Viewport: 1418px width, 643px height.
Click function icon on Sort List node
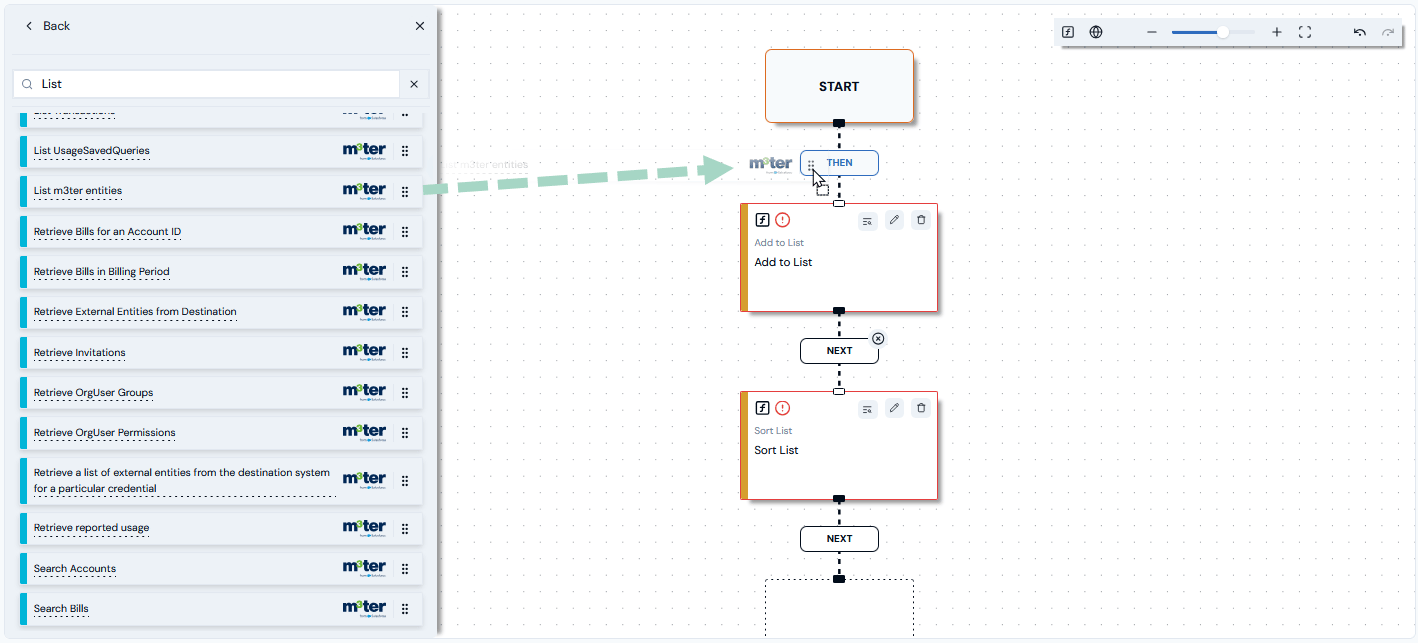tap(762, 408)
